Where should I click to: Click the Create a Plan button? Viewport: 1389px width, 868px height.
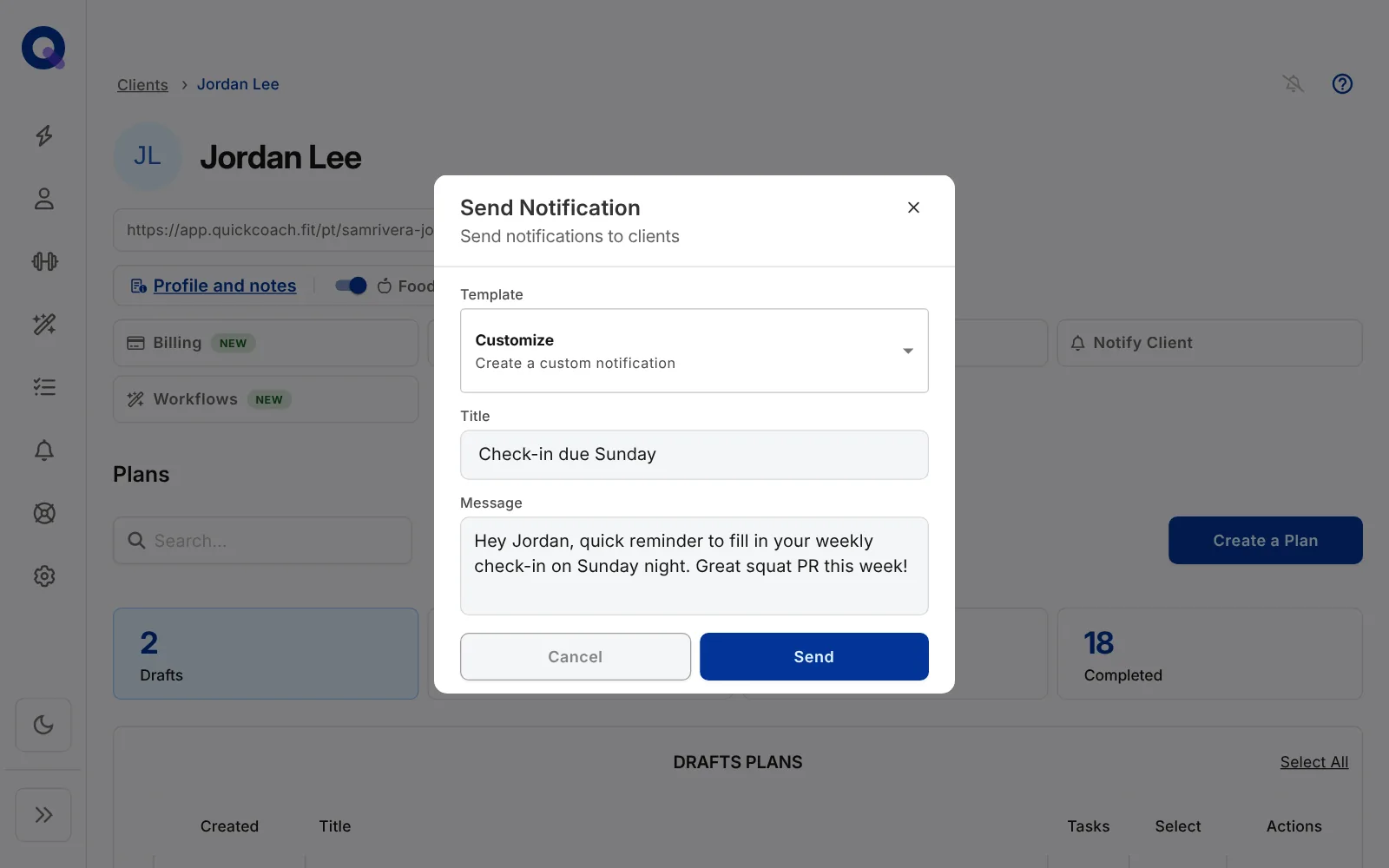pyautogui.click(x=1266, y=541)
